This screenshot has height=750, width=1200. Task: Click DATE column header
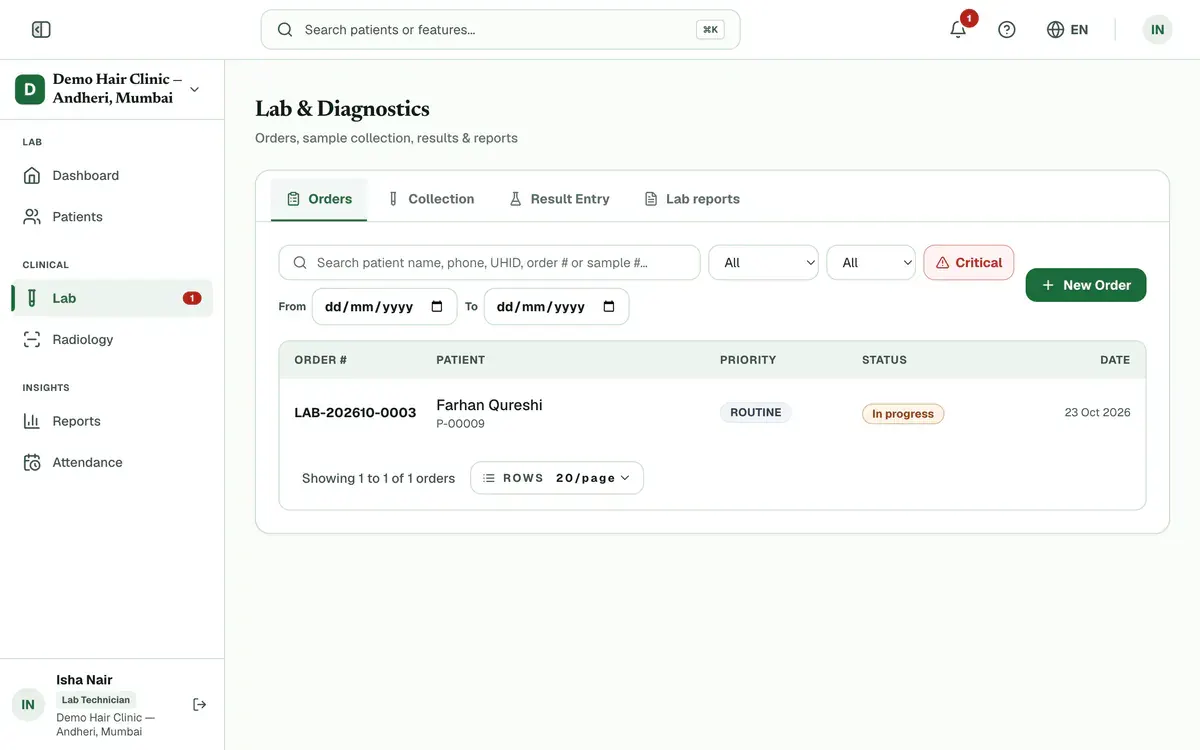click(x=1115, y=360)
